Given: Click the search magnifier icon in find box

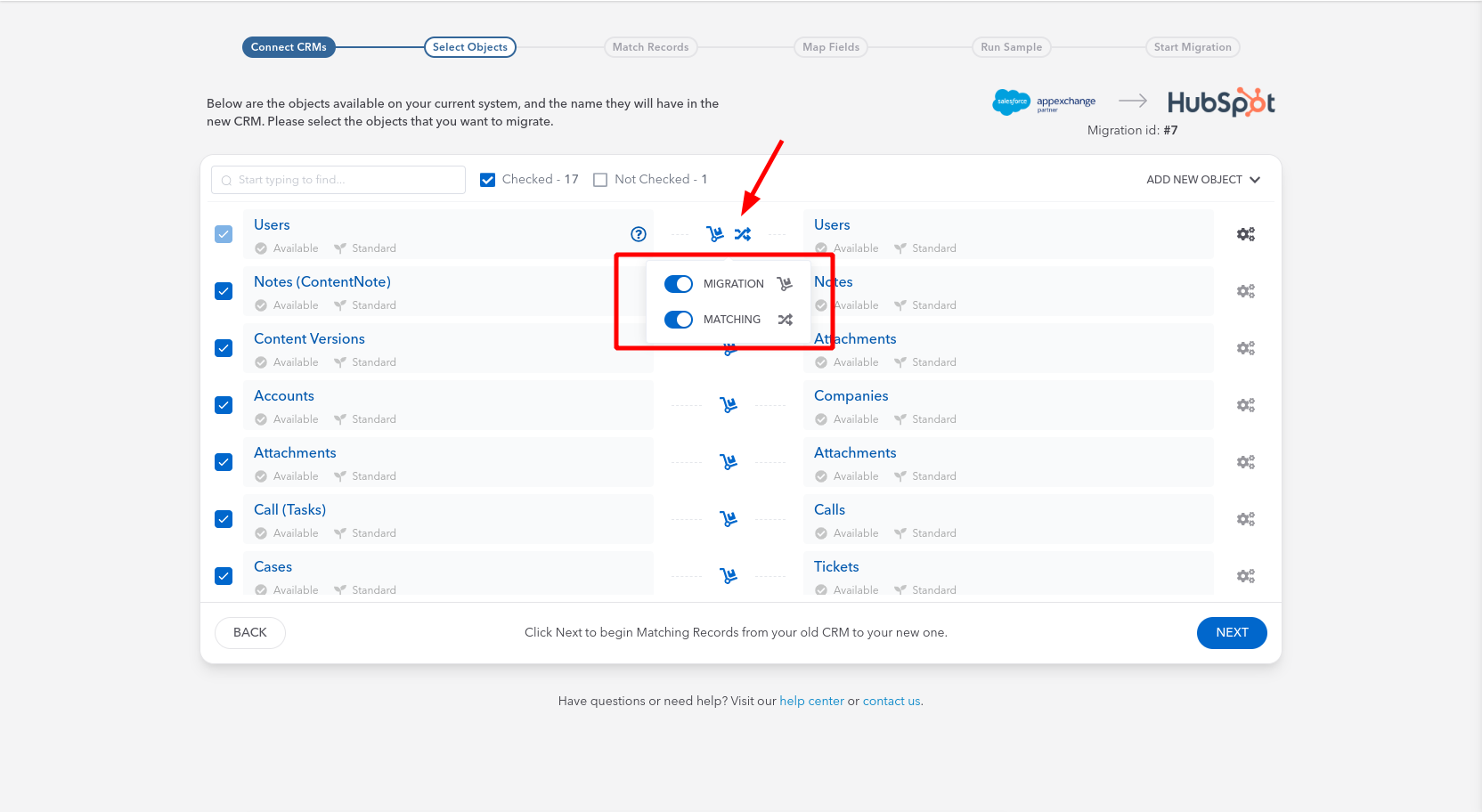Looking at the screenshot, I should click(226, 181).
